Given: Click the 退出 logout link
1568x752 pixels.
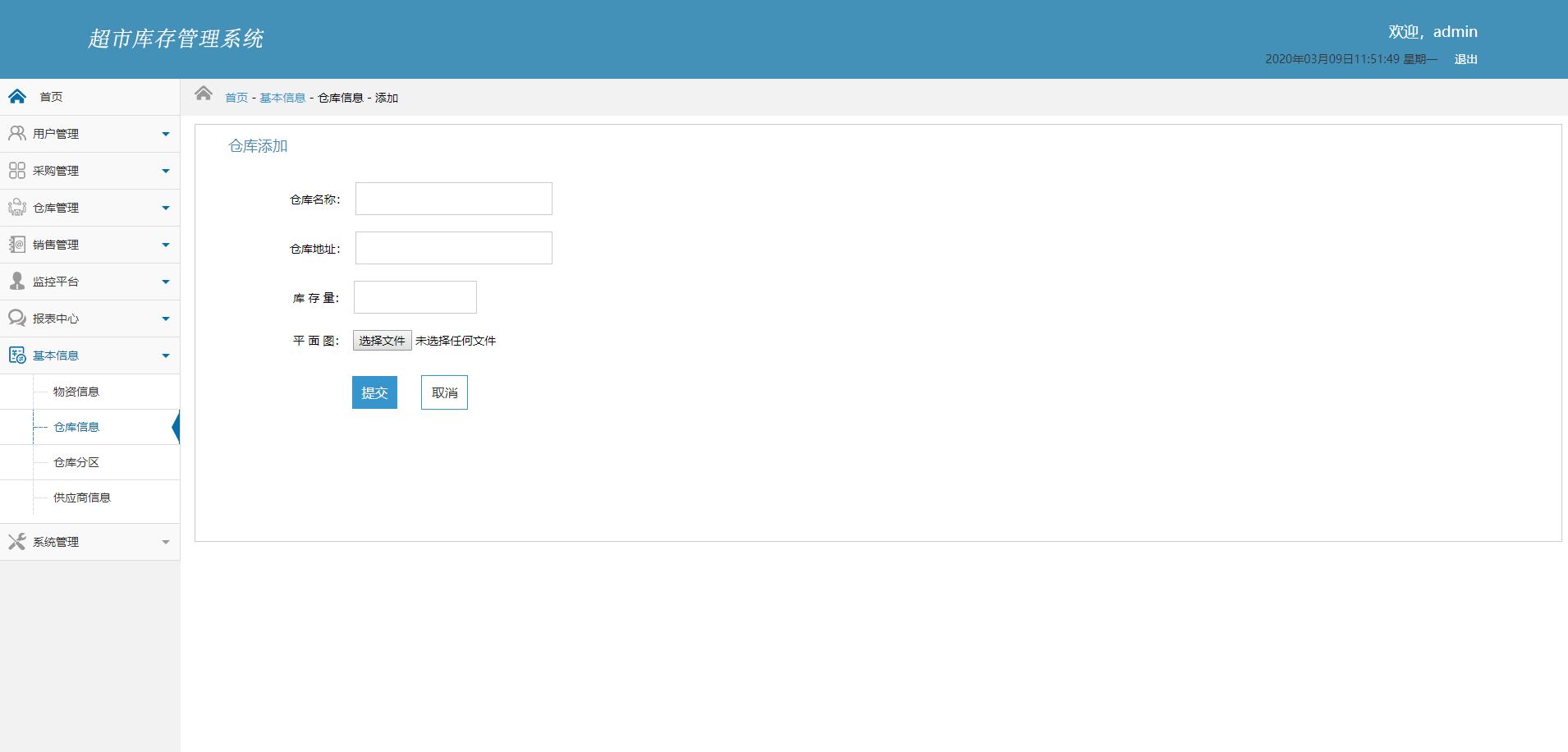Looking at the screenshot, I should [x=1466, y=59].
